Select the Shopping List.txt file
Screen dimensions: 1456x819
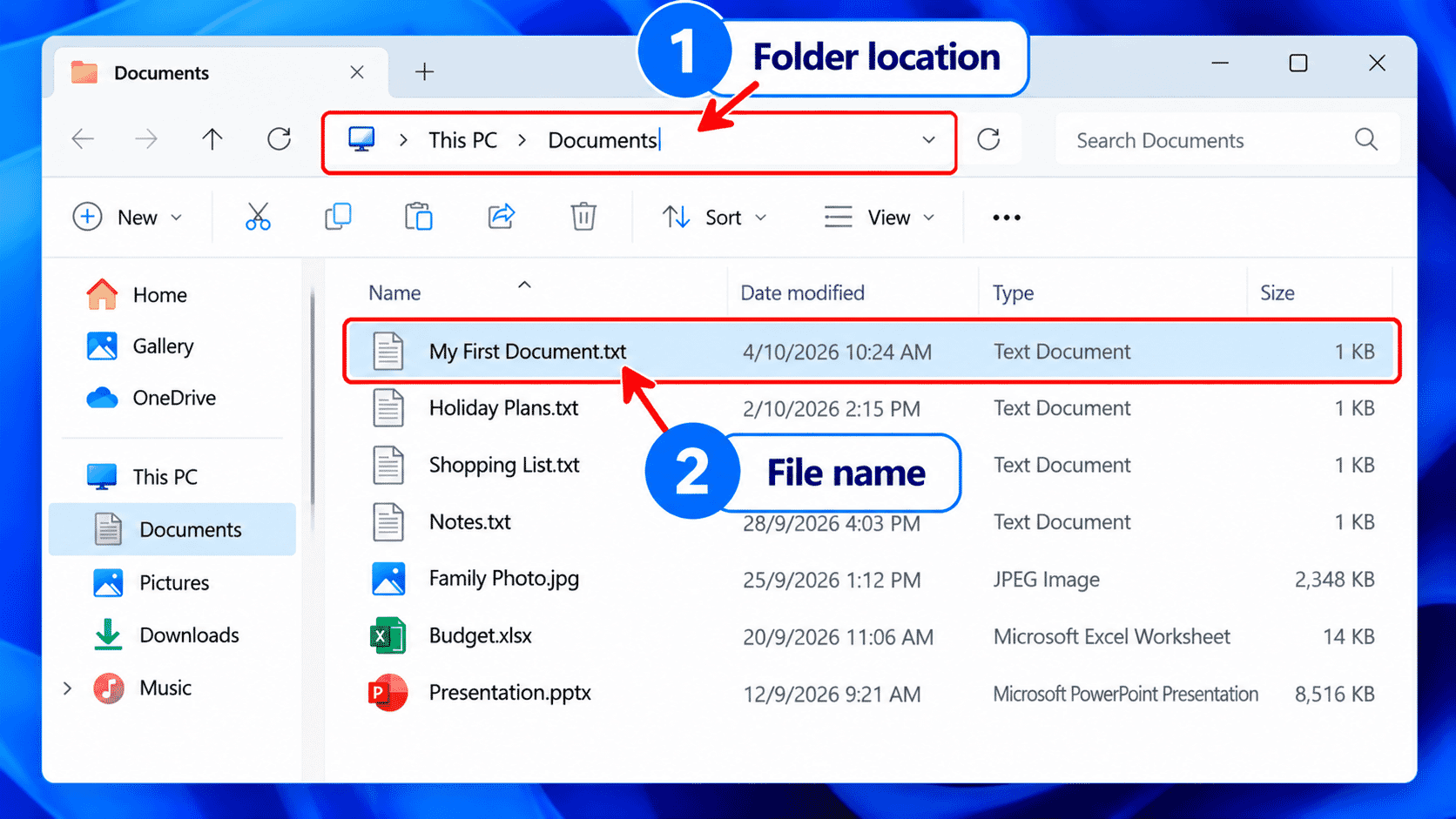click(x=872, y=465)
